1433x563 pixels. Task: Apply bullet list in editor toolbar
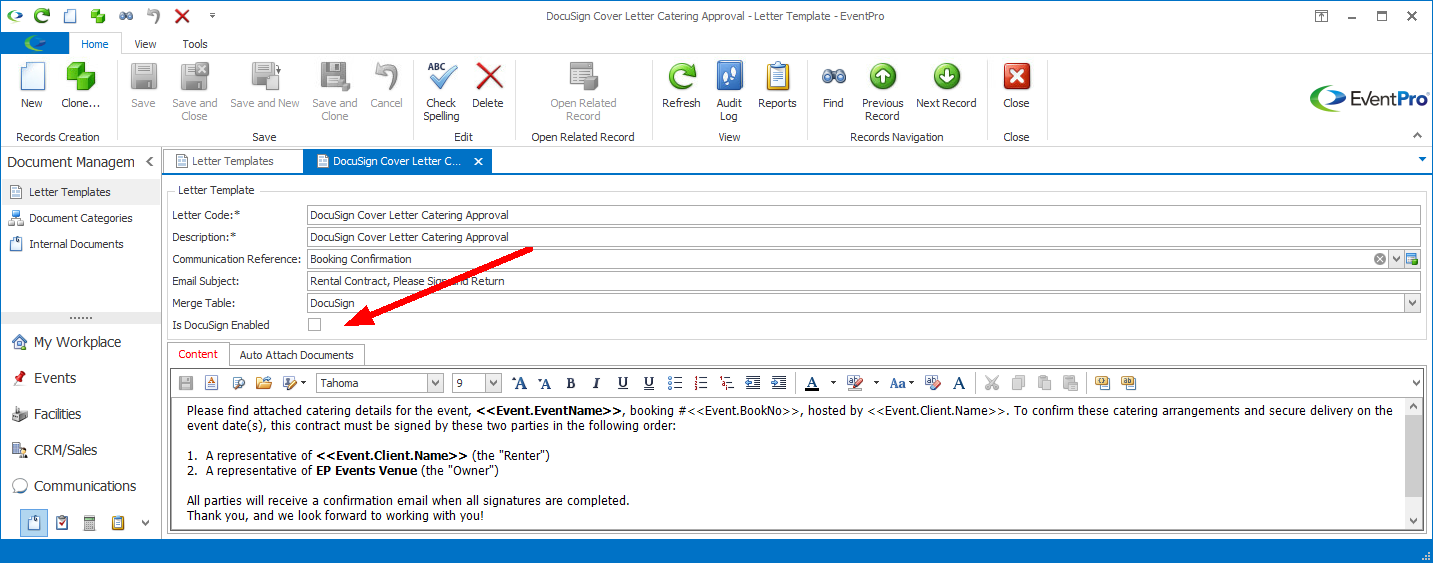click(675, 383)
